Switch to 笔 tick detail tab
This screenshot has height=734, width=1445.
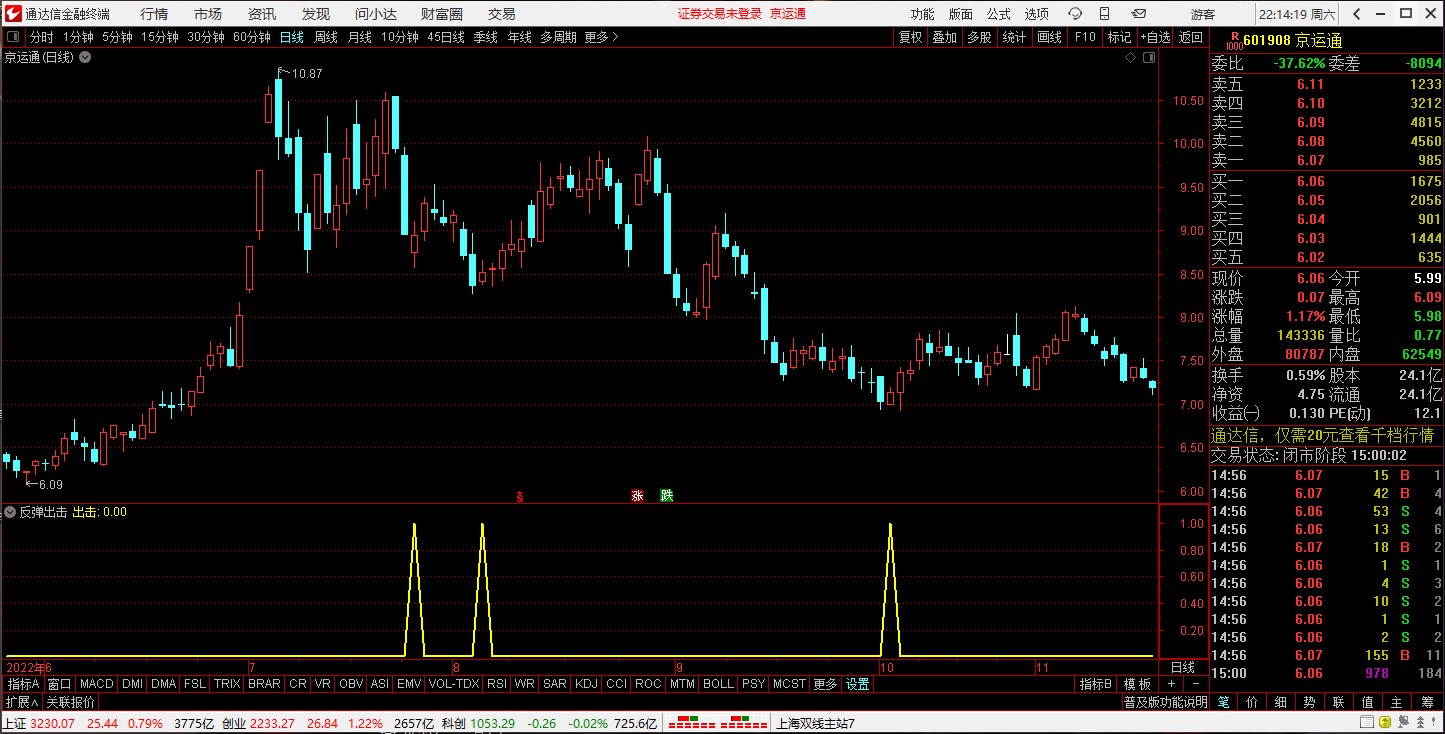pos(1223,703)
